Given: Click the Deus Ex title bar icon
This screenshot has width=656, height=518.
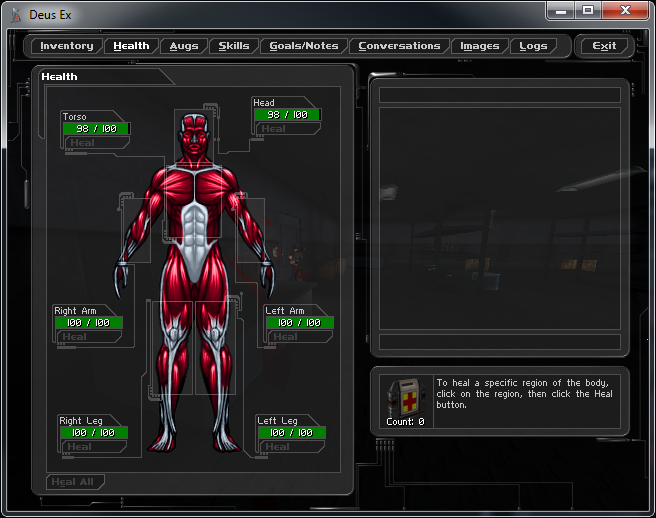Looking at the screenshot, I should [15, 15].
